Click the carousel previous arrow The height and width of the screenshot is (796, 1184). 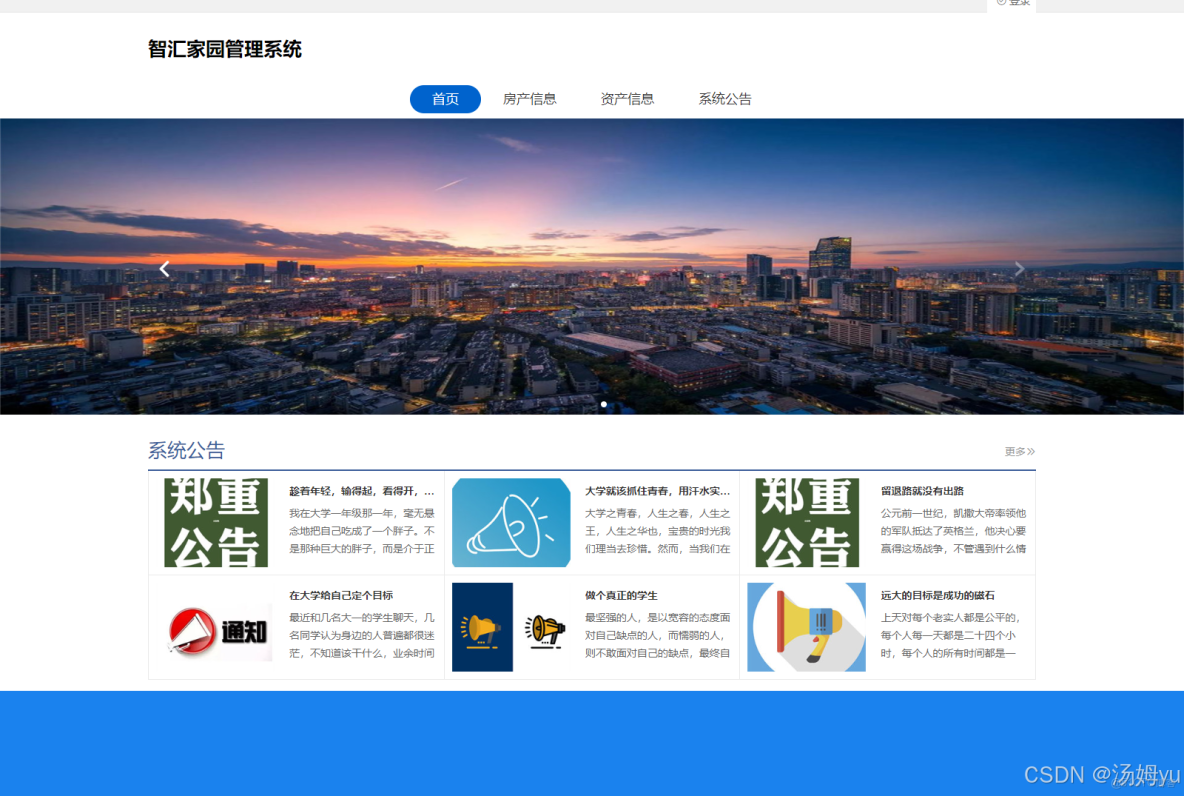(x=164, y=268)
